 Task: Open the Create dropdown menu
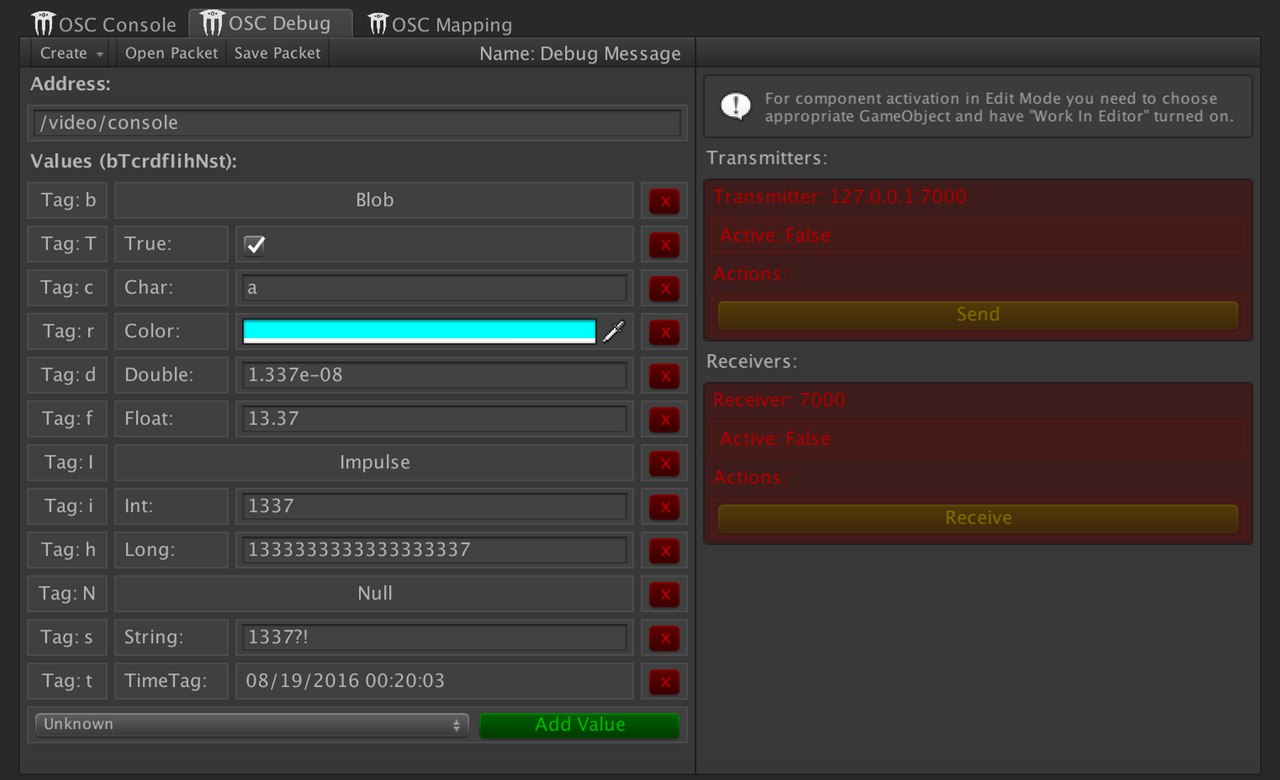coord(69,53)
